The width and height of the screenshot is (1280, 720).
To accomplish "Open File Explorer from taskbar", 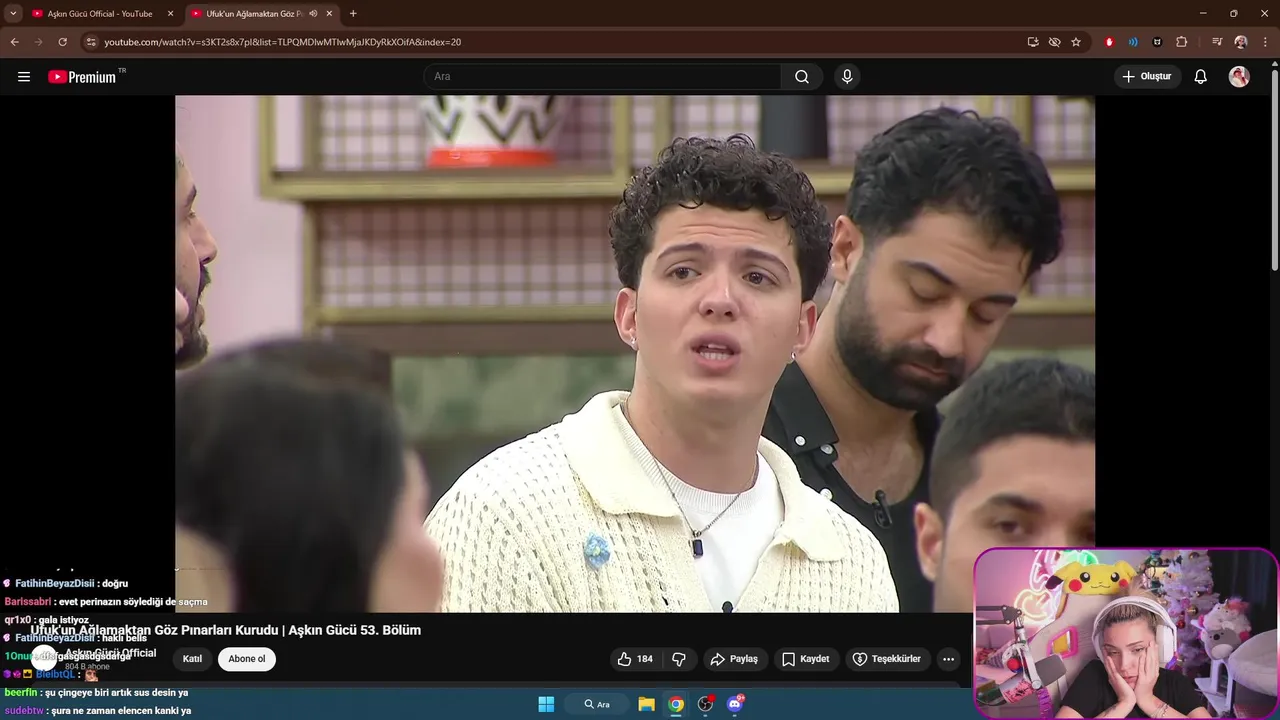I will pyautogui.click(x=647, y=704).
